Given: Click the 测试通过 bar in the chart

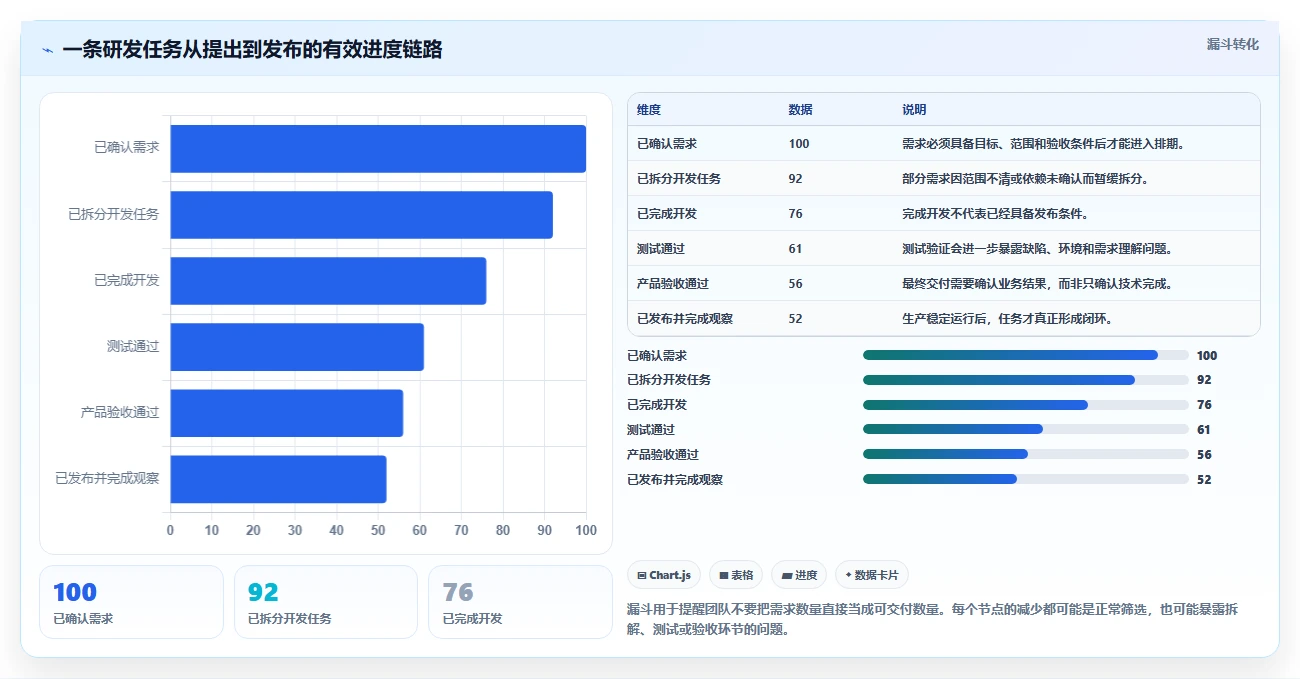Looking at the screenshot, I should (297, 347).
